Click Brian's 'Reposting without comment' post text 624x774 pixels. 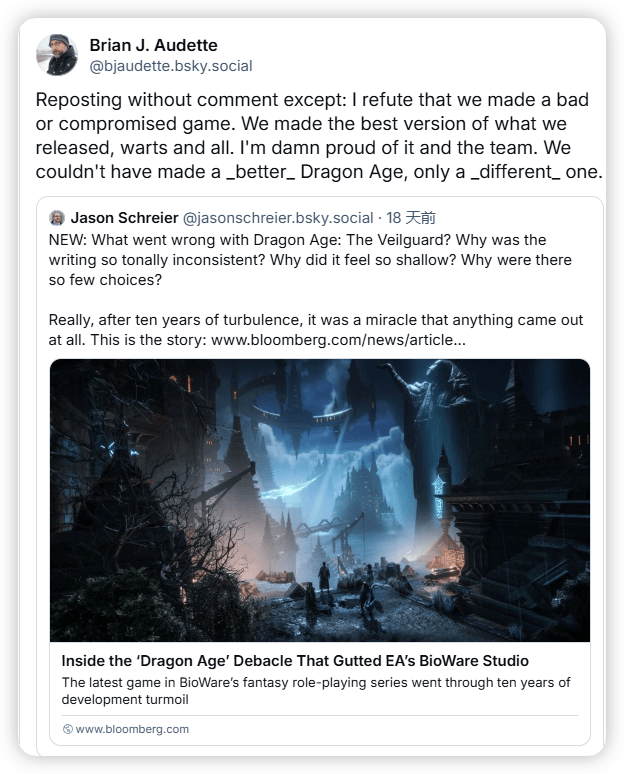point(319,136)
